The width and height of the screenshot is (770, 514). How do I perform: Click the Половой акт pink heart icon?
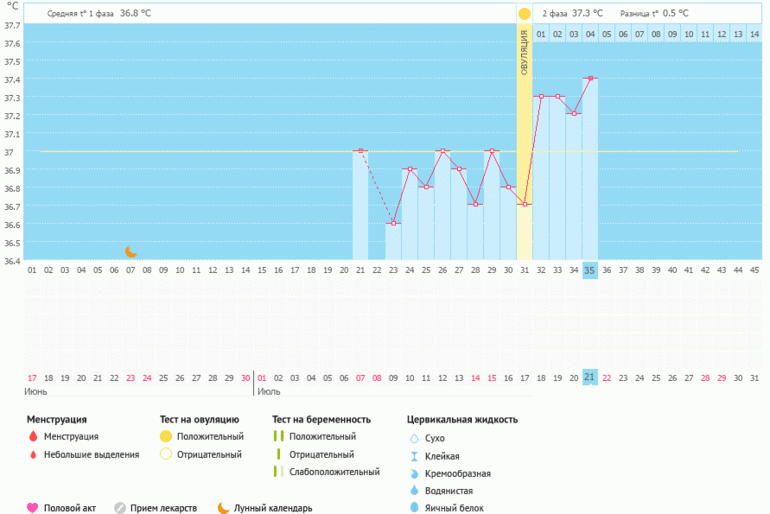(32, 507)
